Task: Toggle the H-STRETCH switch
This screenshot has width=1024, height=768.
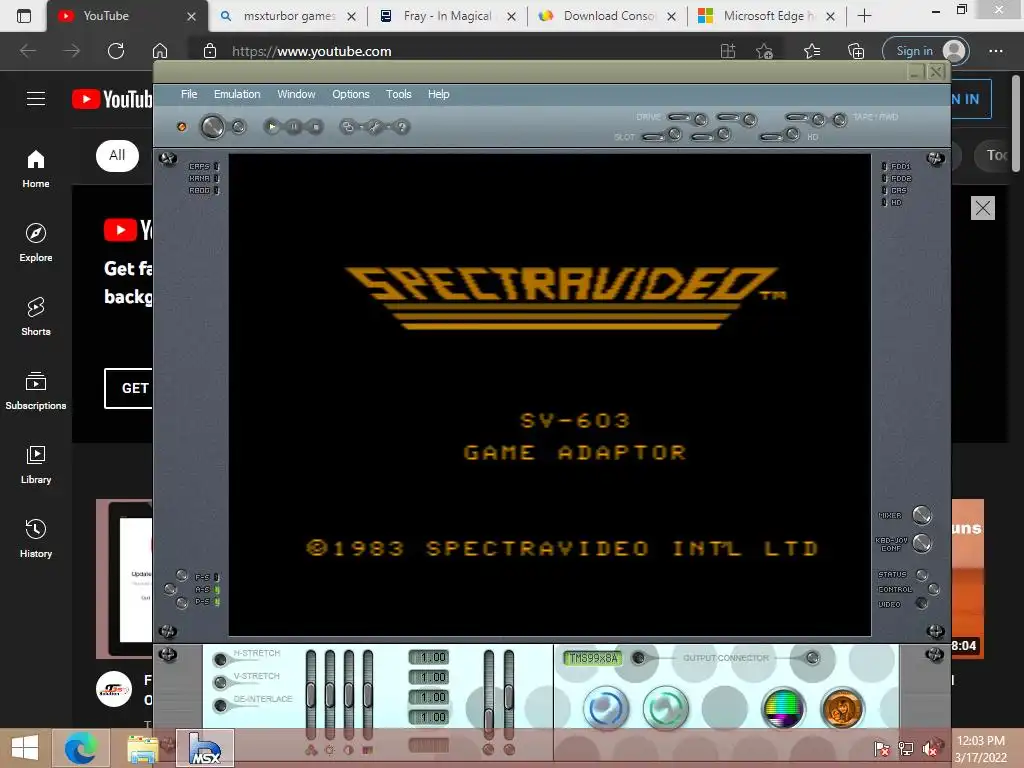Action: pyautogui.click(x=221, y=660)
